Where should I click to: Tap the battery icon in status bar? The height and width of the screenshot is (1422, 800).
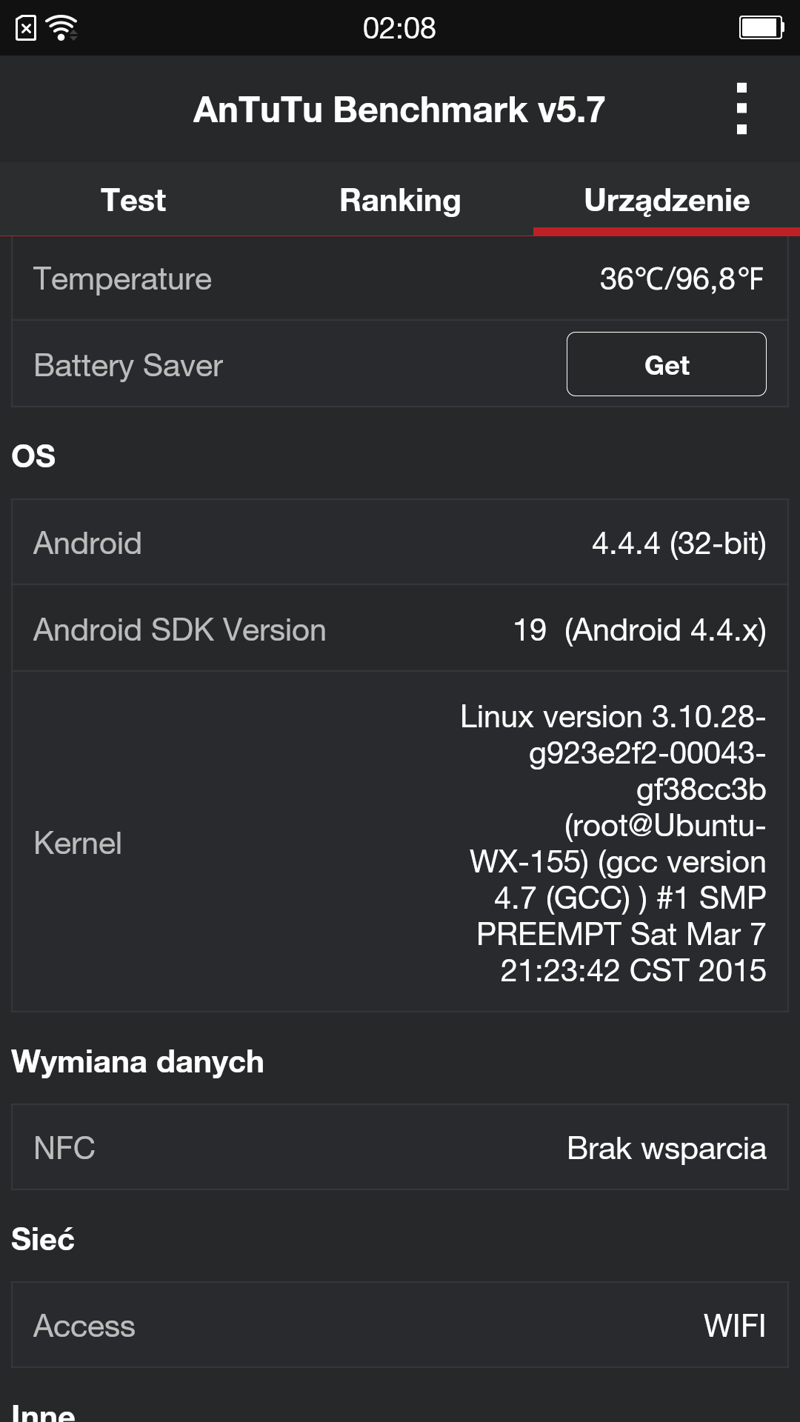(762, 28)
